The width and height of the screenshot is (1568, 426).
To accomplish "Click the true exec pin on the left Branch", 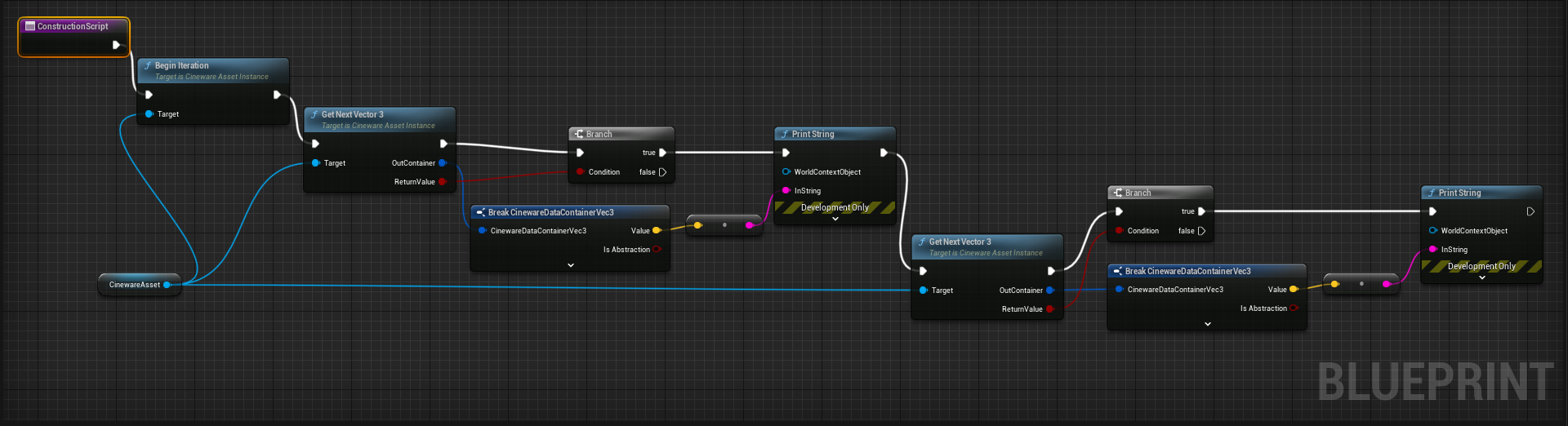I will click(x=662, y=153).
